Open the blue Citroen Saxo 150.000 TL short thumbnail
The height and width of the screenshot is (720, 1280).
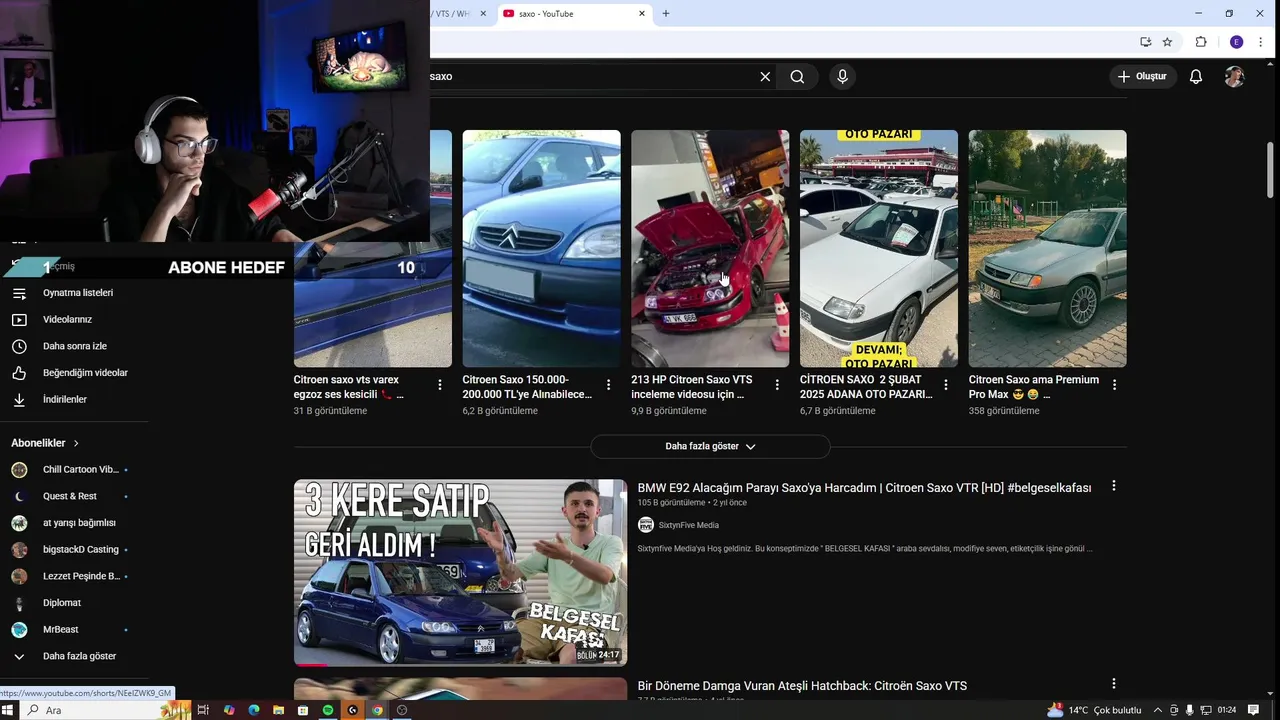(541, 248)
